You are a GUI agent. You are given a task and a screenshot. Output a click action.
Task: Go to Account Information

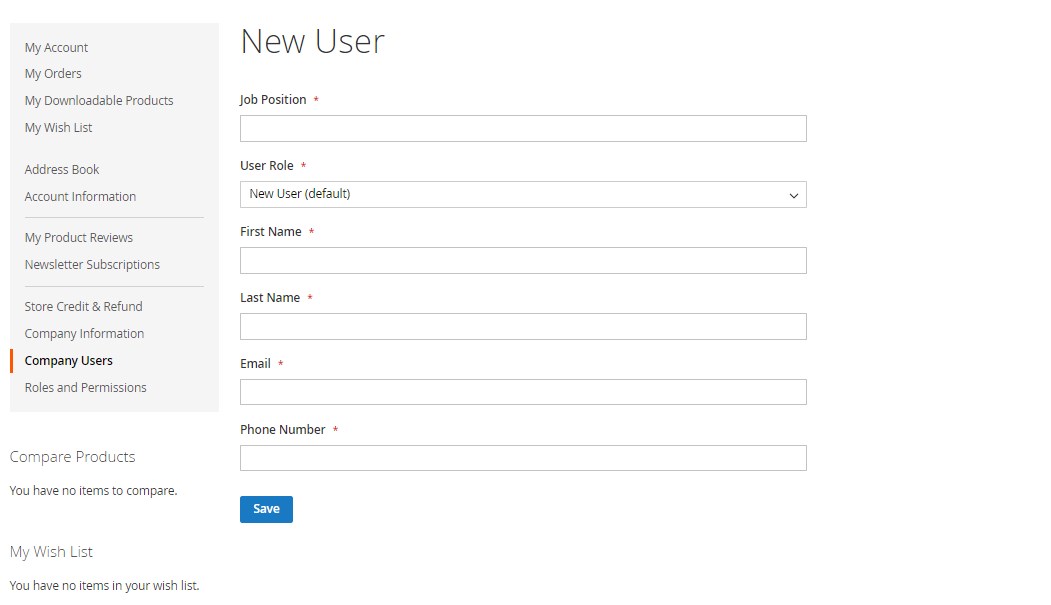80,197
